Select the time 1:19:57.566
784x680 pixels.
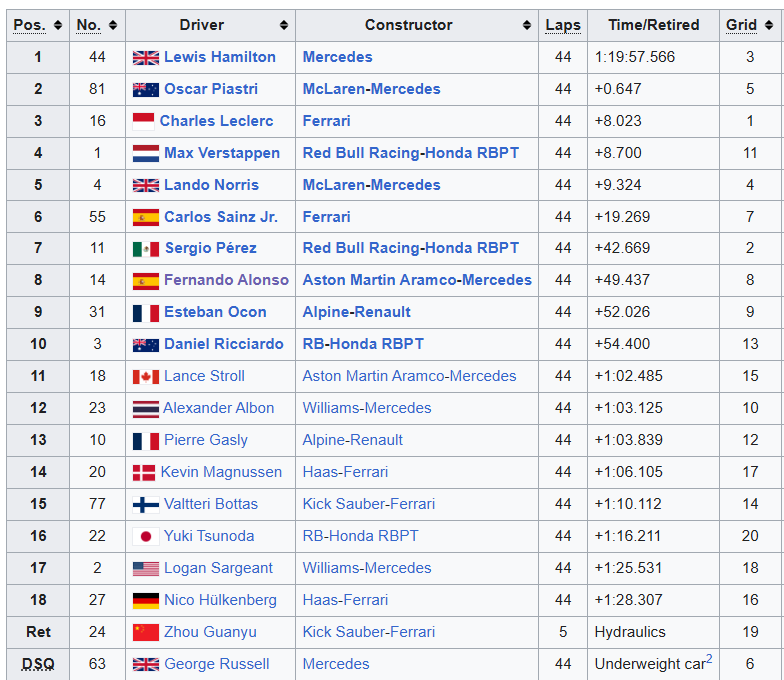[634, 57]
